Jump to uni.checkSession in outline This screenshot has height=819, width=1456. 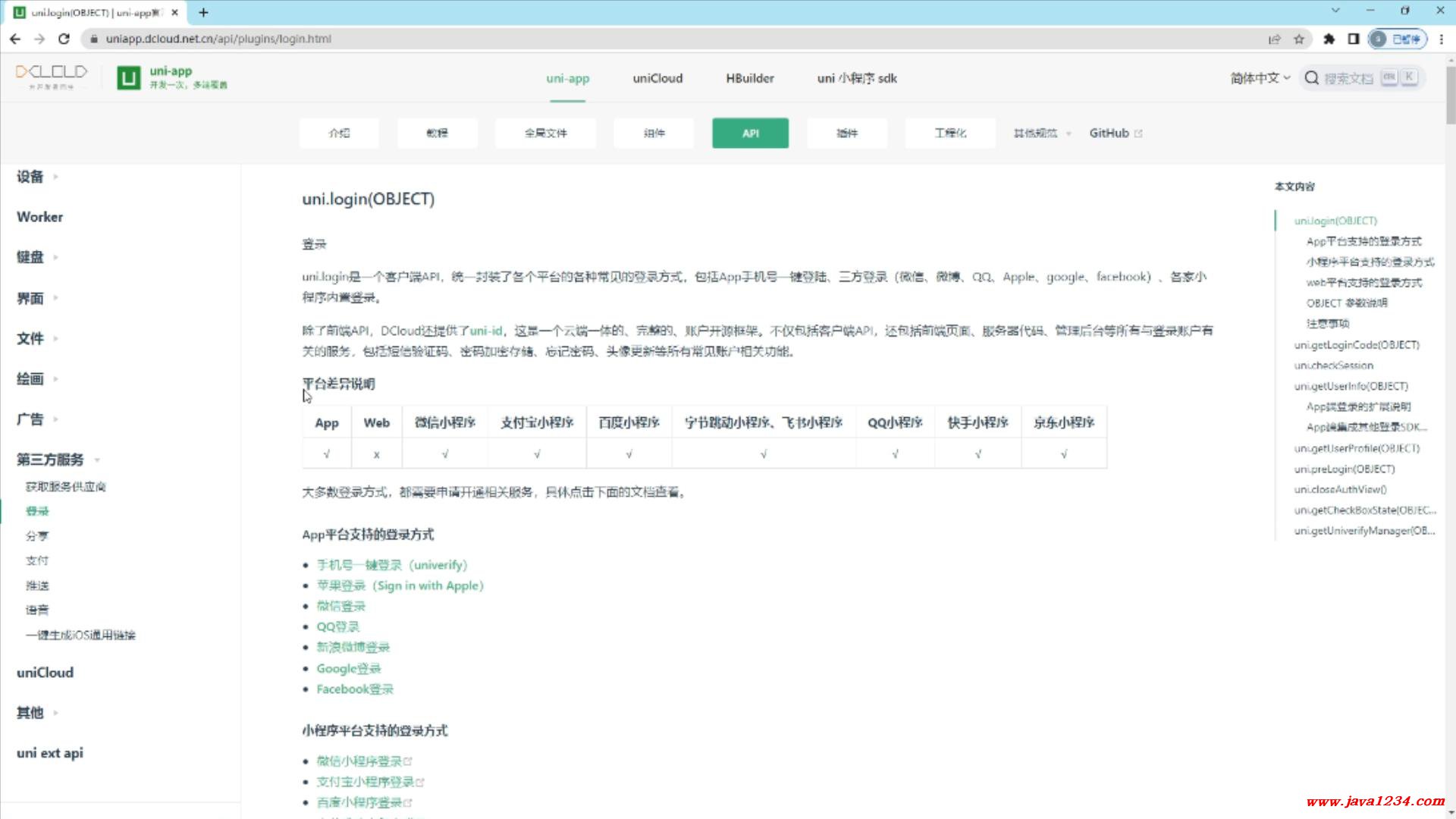pos(1333,366)
